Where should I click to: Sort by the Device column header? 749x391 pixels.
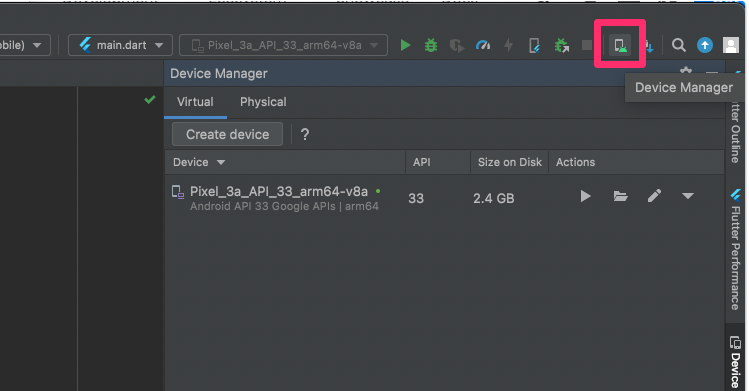coord(199,162)
